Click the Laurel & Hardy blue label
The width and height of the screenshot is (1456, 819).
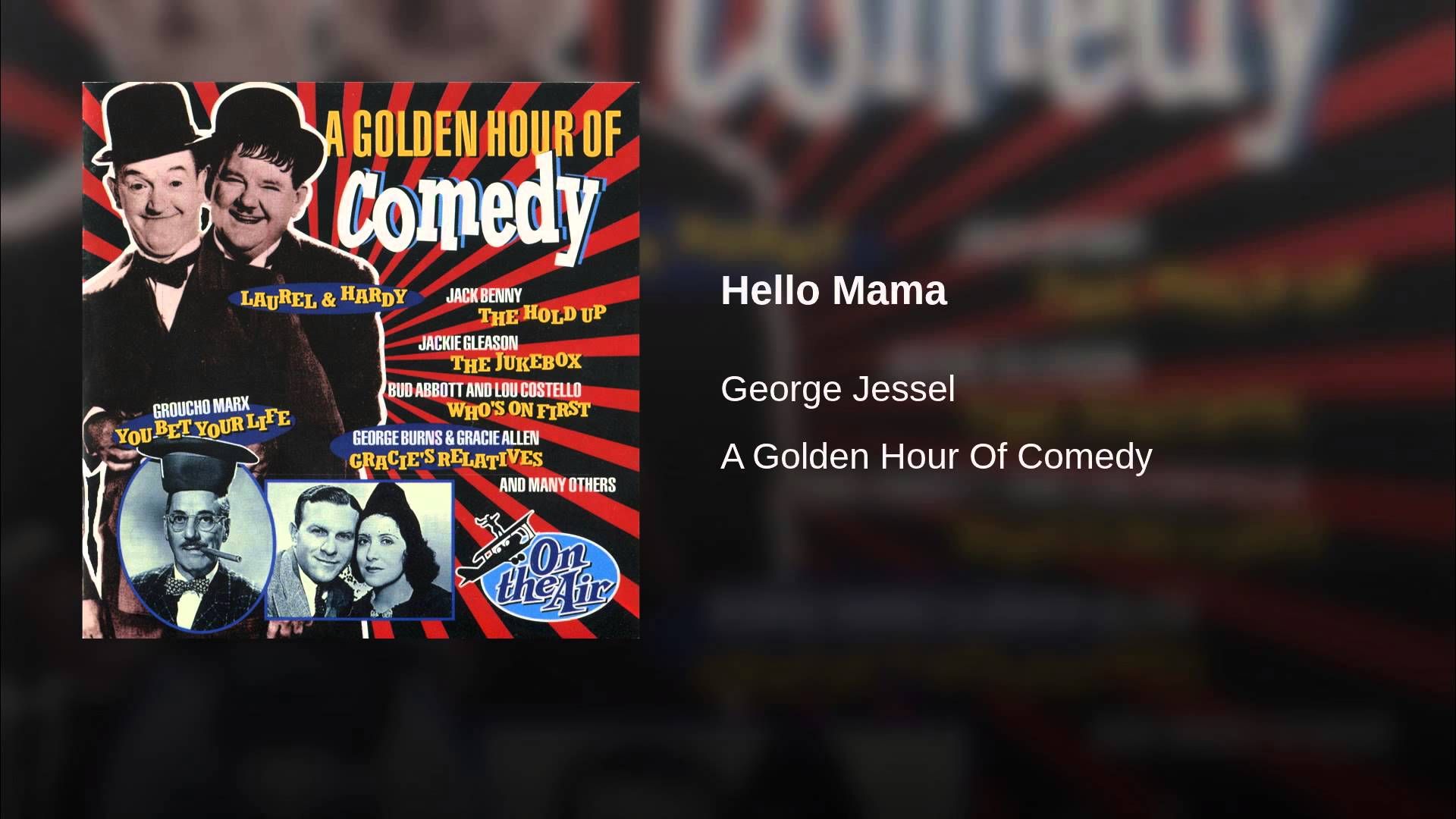[325, 297]
